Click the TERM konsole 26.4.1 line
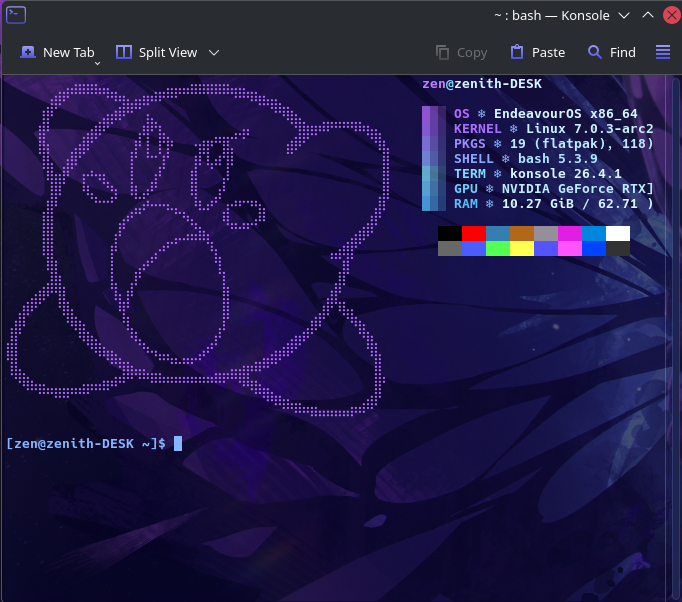This screenshot has width=682, height=602. (x=538, y=174)
